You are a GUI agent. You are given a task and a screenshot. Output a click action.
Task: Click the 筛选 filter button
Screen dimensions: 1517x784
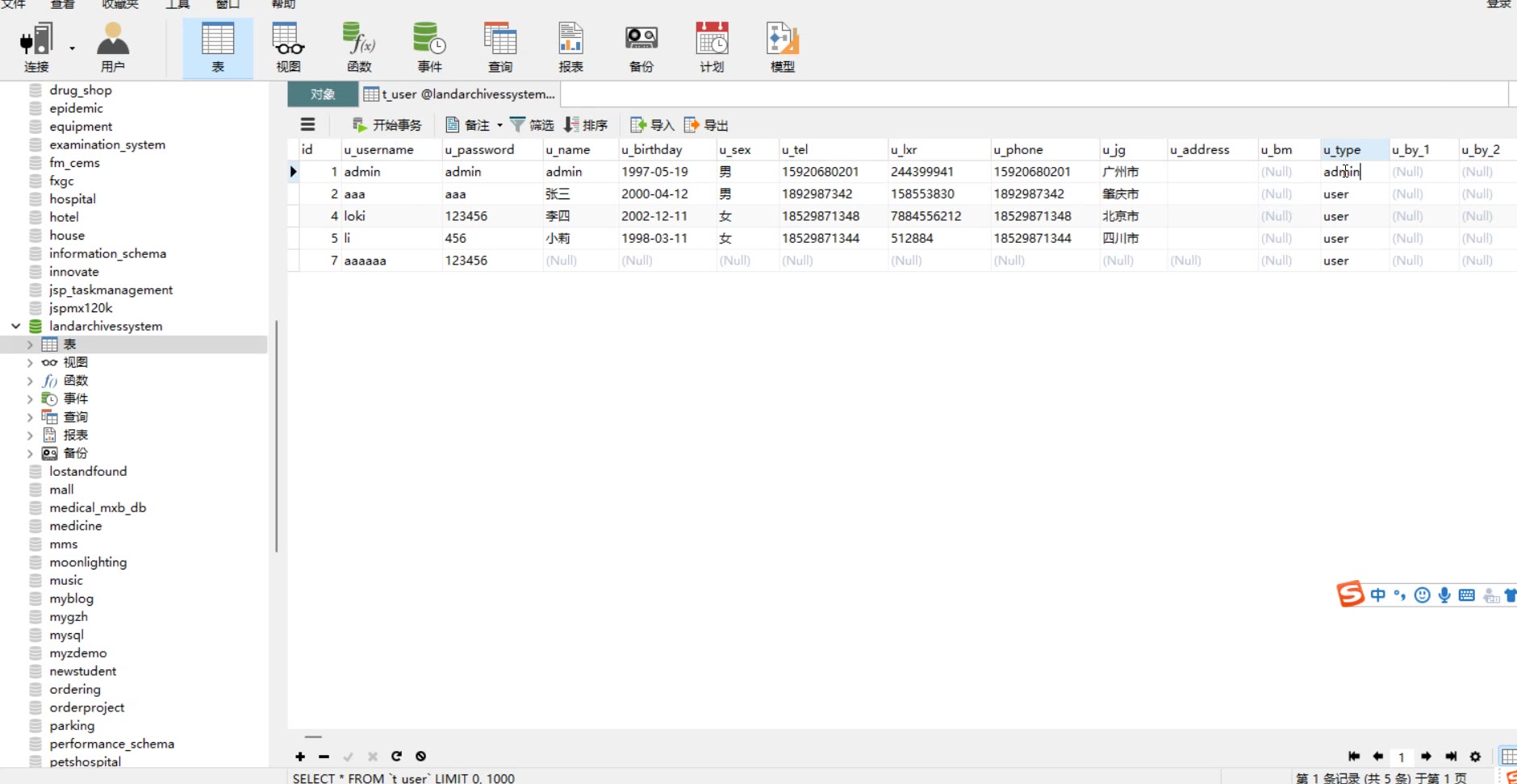pos(532,125)
